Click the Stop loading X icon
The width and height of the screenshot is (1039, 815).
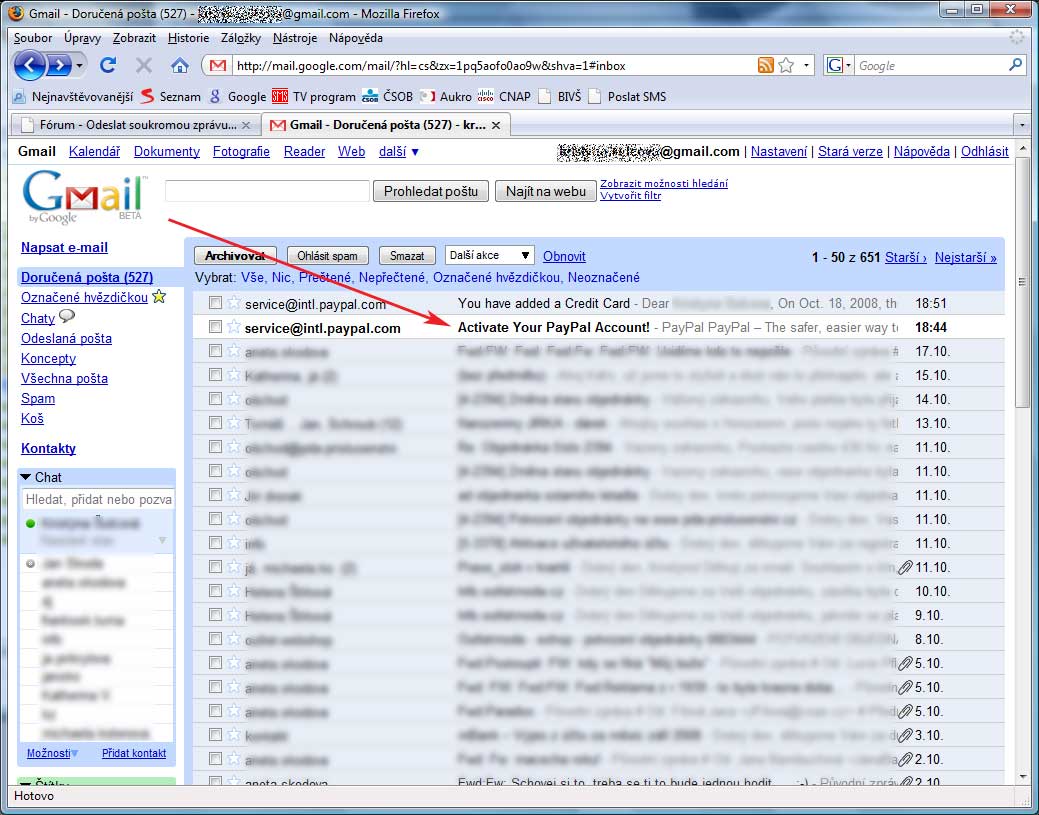coord(144,65)
